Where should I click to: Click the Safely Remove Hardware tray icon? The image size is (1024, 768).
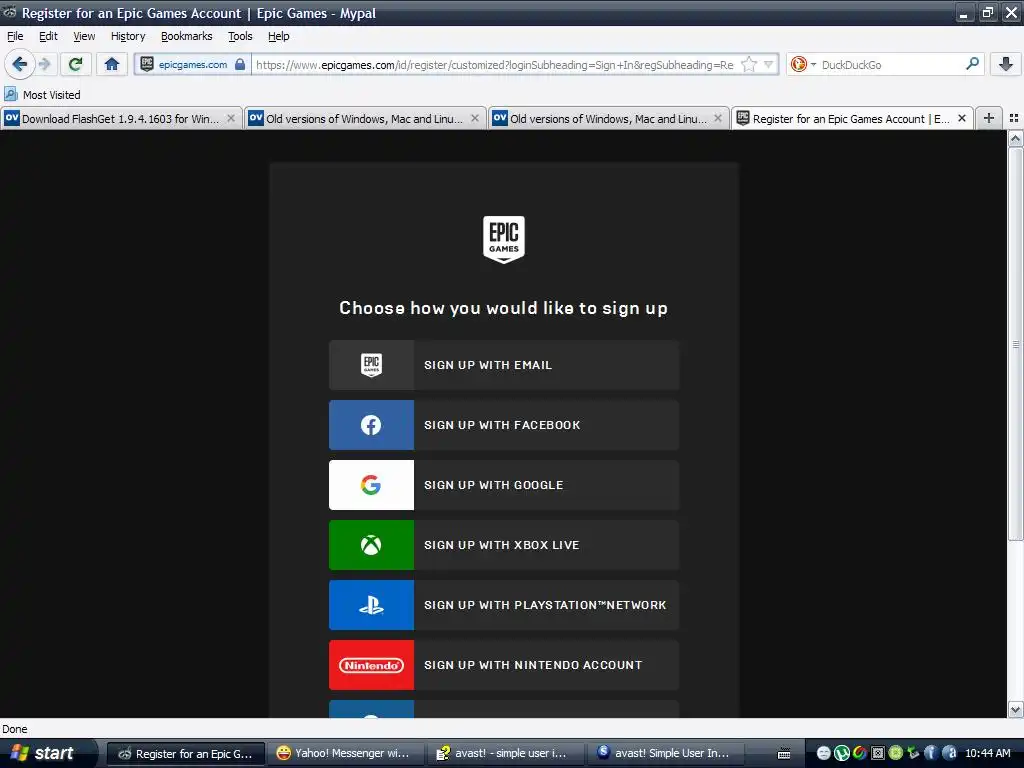[913, 754]
